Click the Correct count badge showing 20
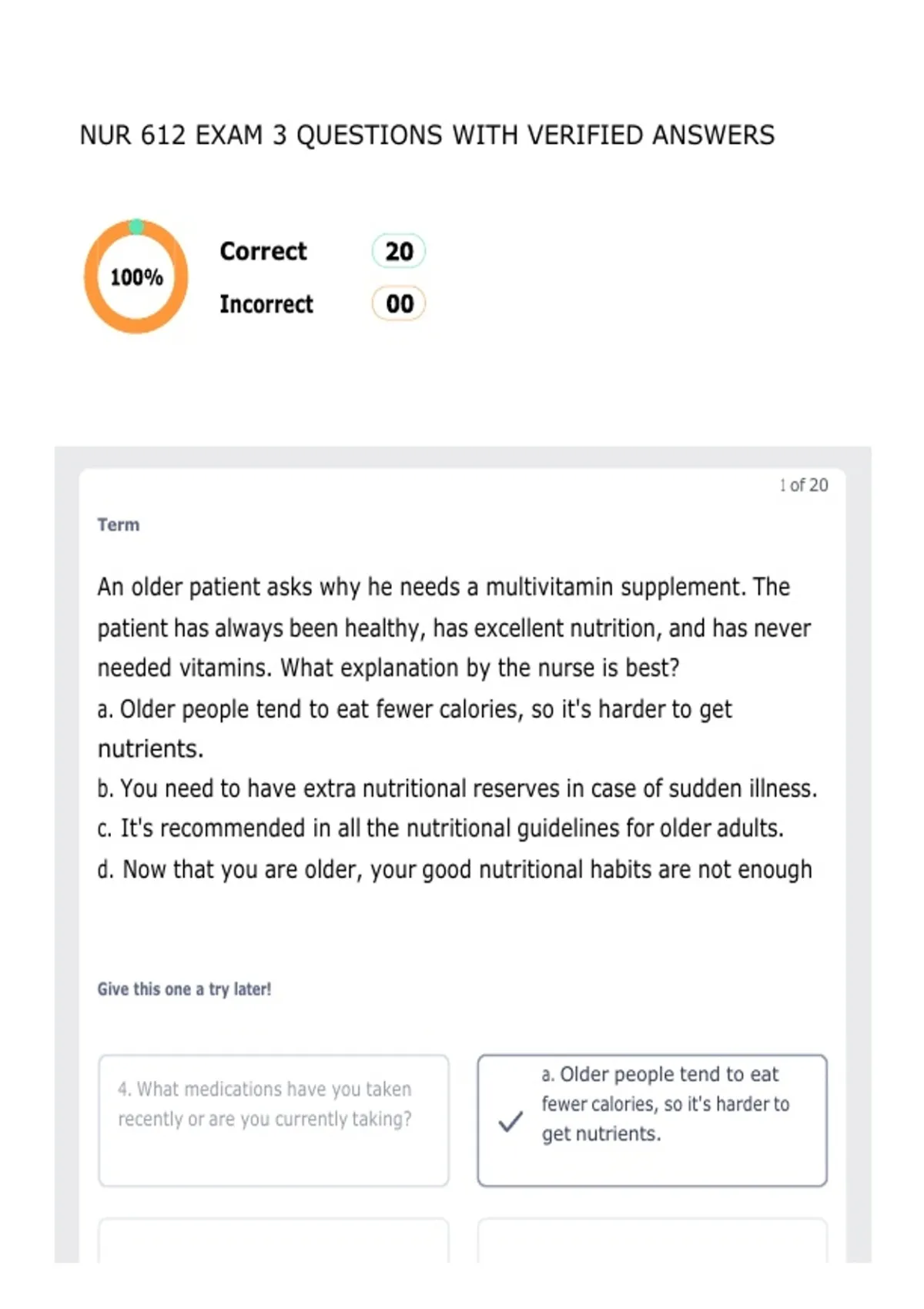The height and width of the screenshot is (1309, 924). click(399, 251)
